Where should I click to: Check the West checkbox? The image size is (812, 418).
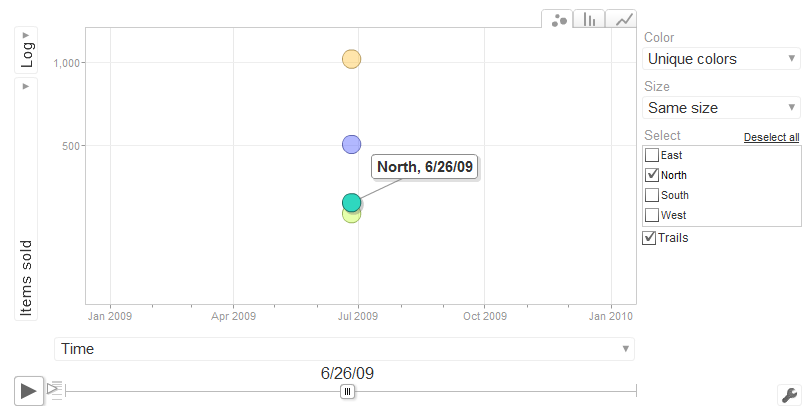point(652,214)
